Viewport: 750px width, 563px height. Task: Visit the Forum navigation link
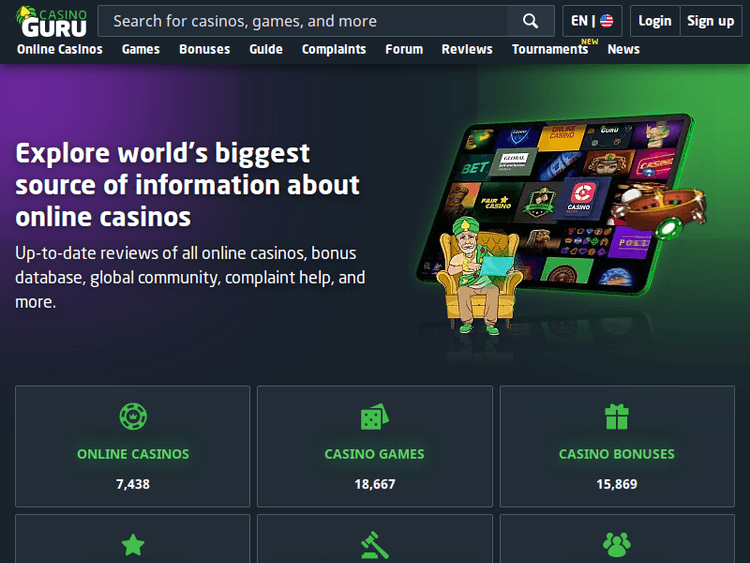click(404, 49)
